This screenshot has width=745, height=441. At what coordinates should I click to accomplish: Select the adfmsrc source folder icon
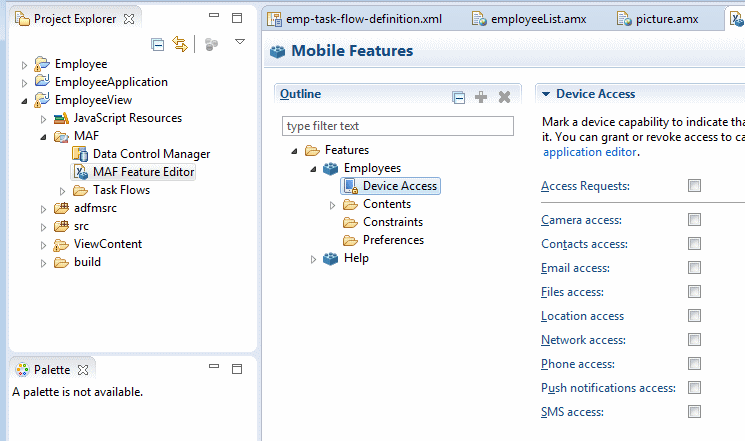click(61, 208)
